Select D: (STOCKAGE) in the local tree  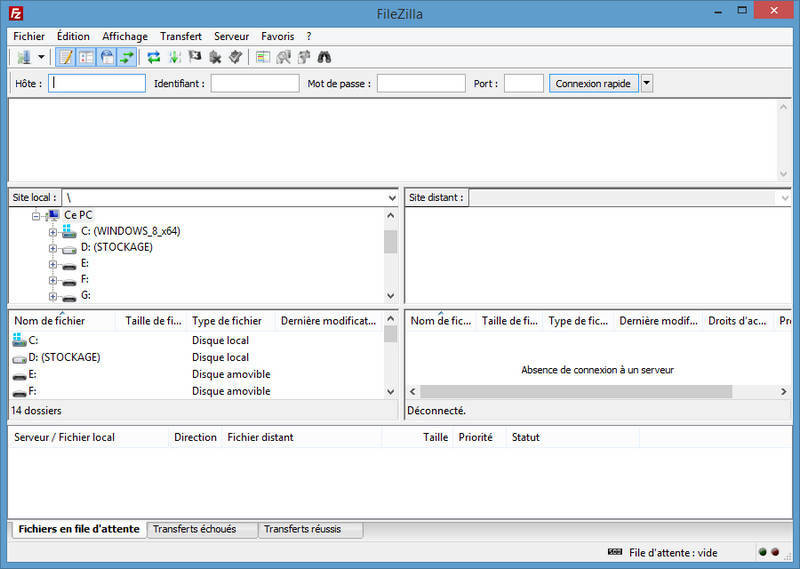point(117,247)
